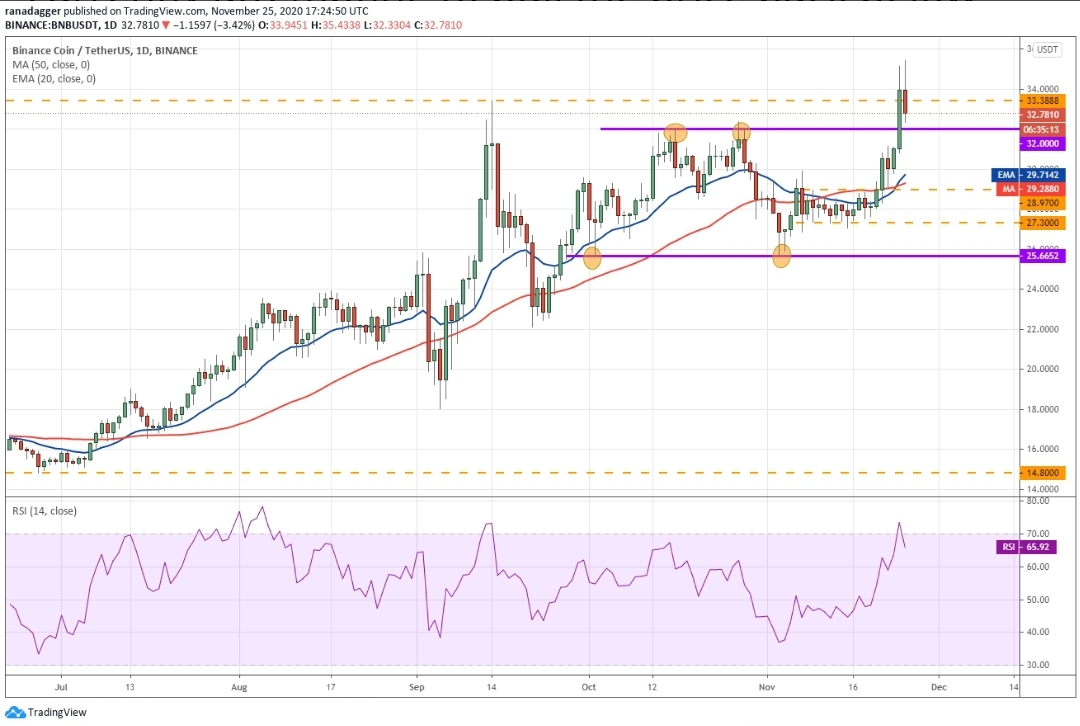The width and height of the screenshot is (1080, 726).
Task: Click the 20.0000 tick on the price axis
Action: coord(1043,369)
